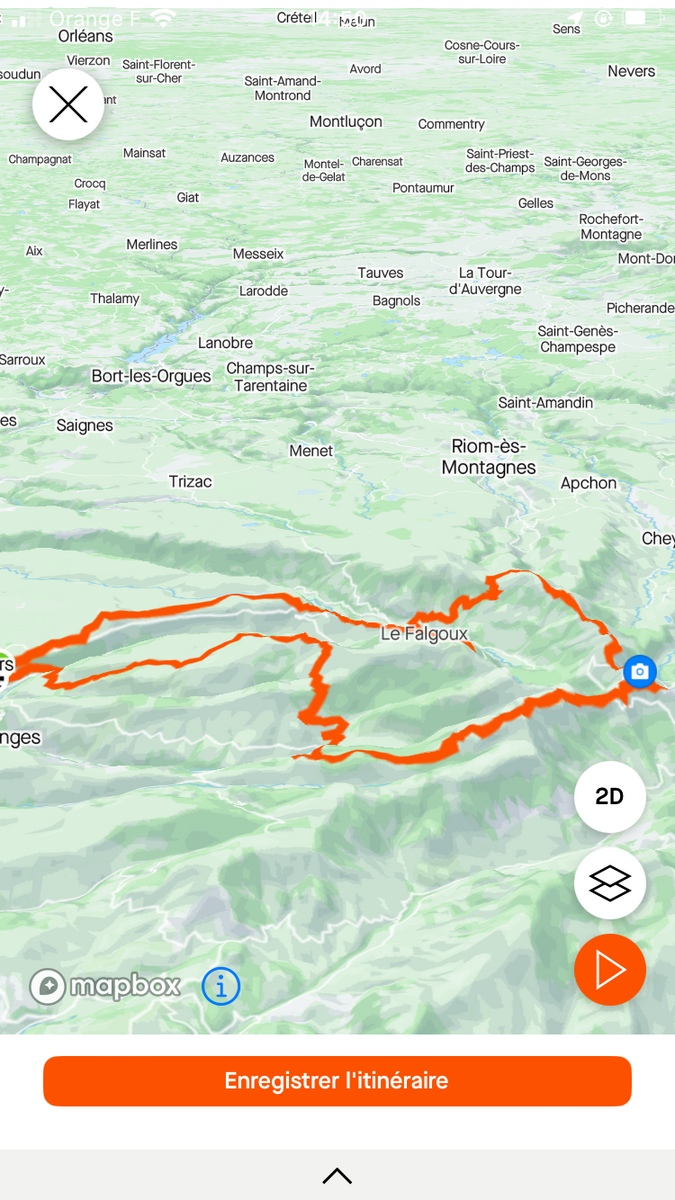
Task: Open the map layers selector
Action: [610, 883]
